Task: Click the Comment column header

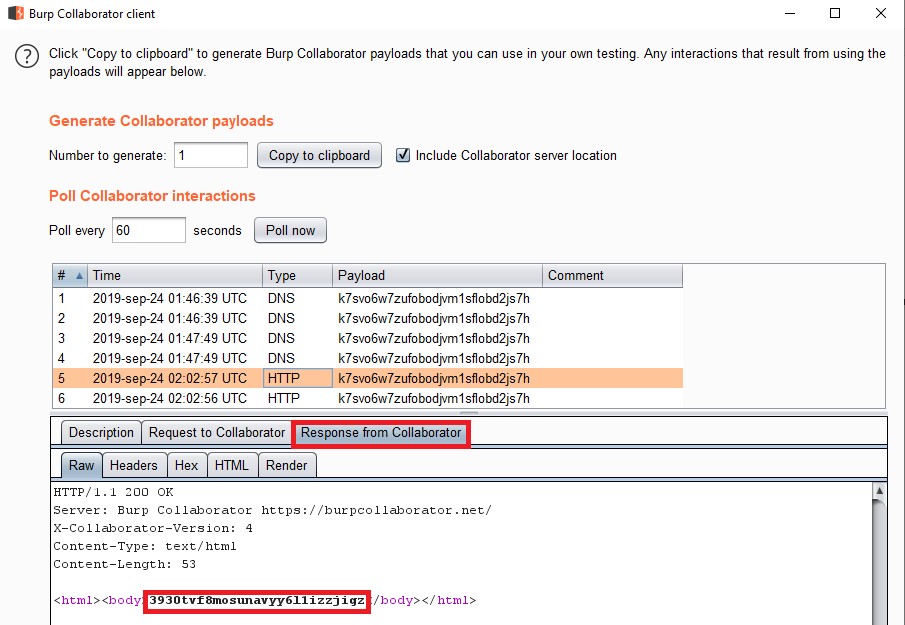Action: 612,275
